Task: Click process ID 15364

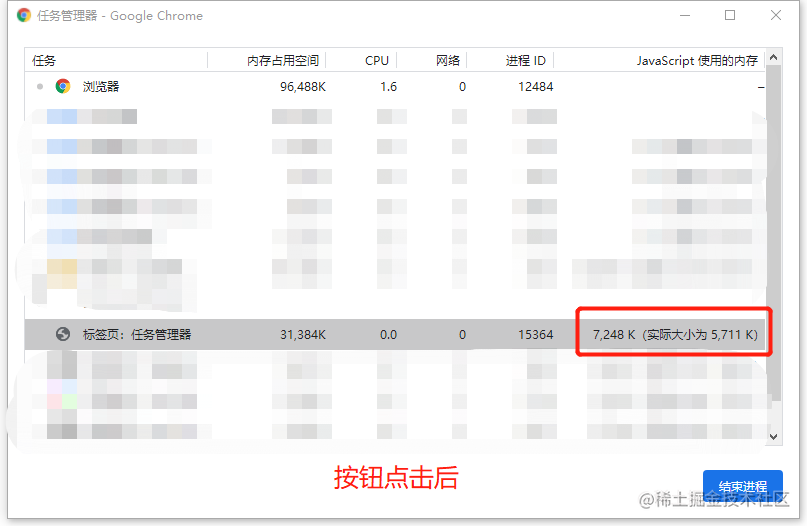Action: (535, 335)
